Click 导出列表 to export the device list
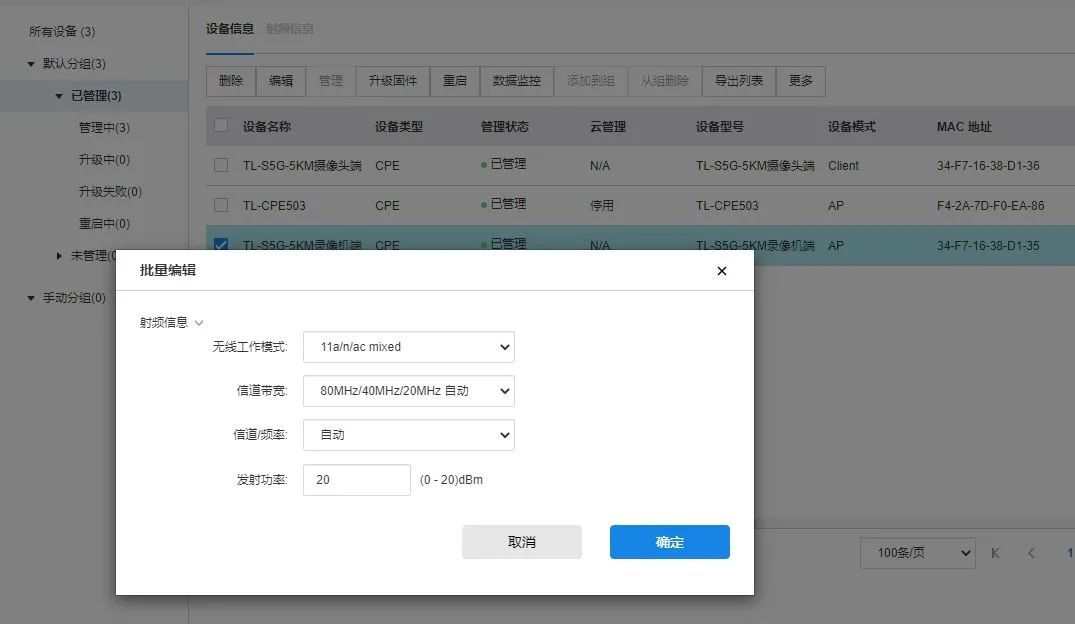The width and height of the screenshot is (1075, 624). (738, 81)
